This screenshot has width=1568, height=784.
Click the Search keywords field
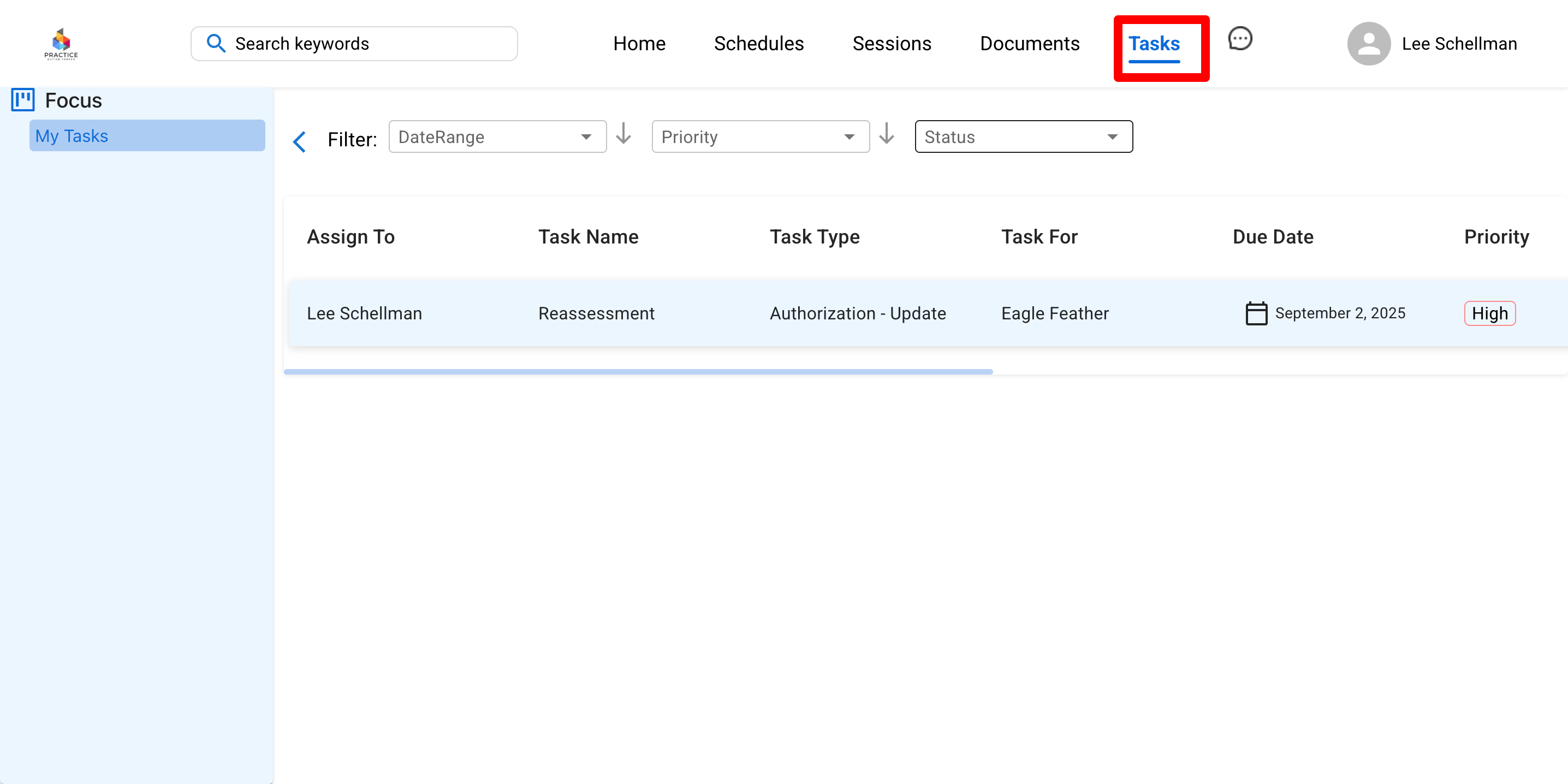365,44
